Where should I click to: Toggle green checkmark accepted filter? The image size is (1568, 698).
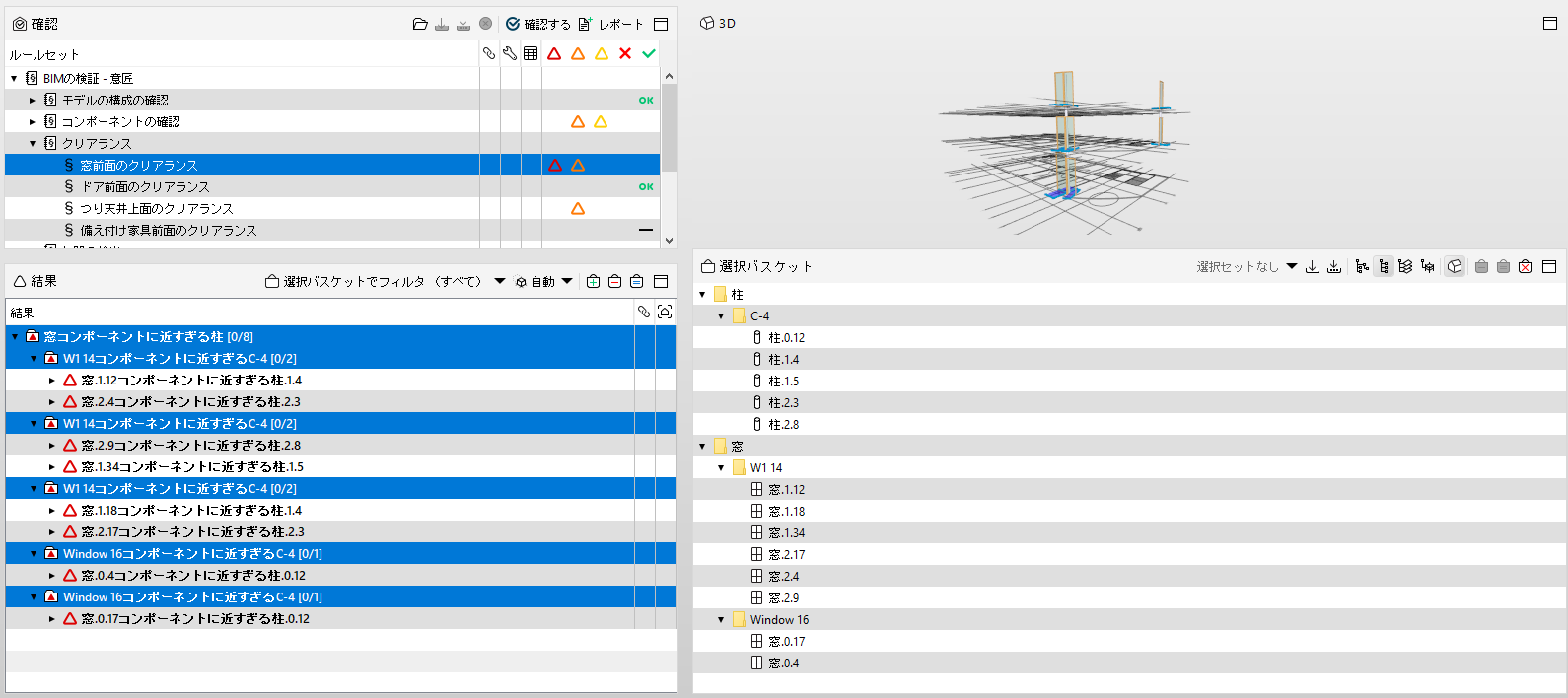(649, 53)
